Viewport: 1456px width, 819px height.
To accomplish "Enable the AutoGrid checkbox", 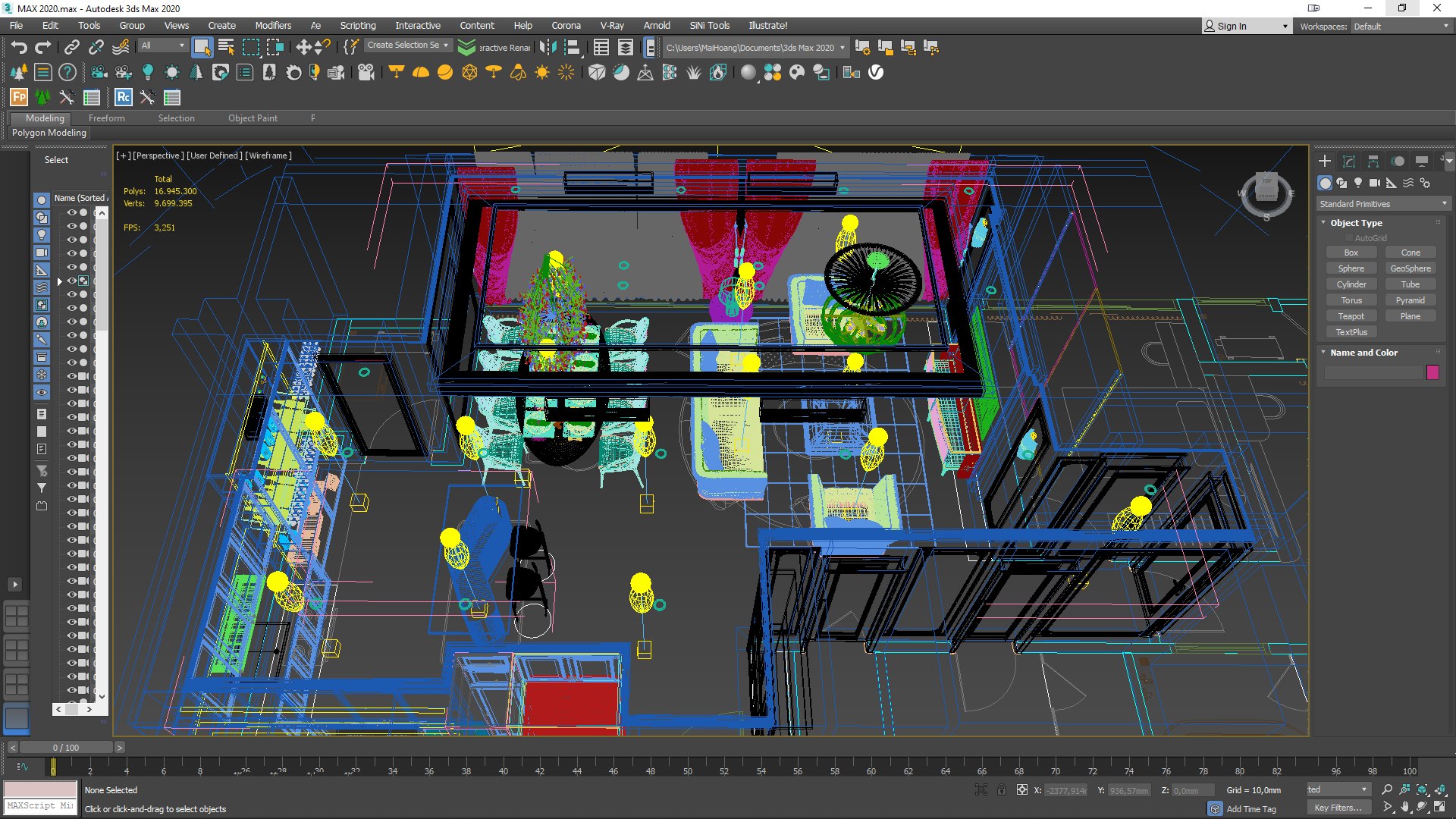I will [x=1349, y=238].
